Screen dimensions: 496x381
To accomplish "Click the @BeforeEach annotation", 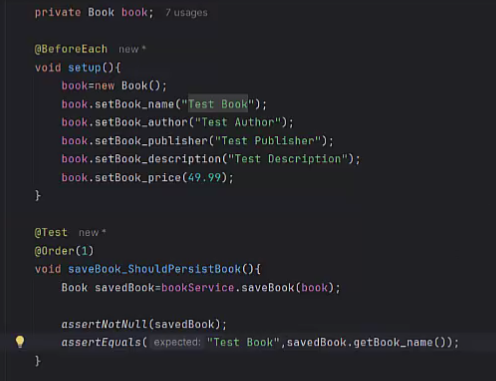I will tap(71, 49).
